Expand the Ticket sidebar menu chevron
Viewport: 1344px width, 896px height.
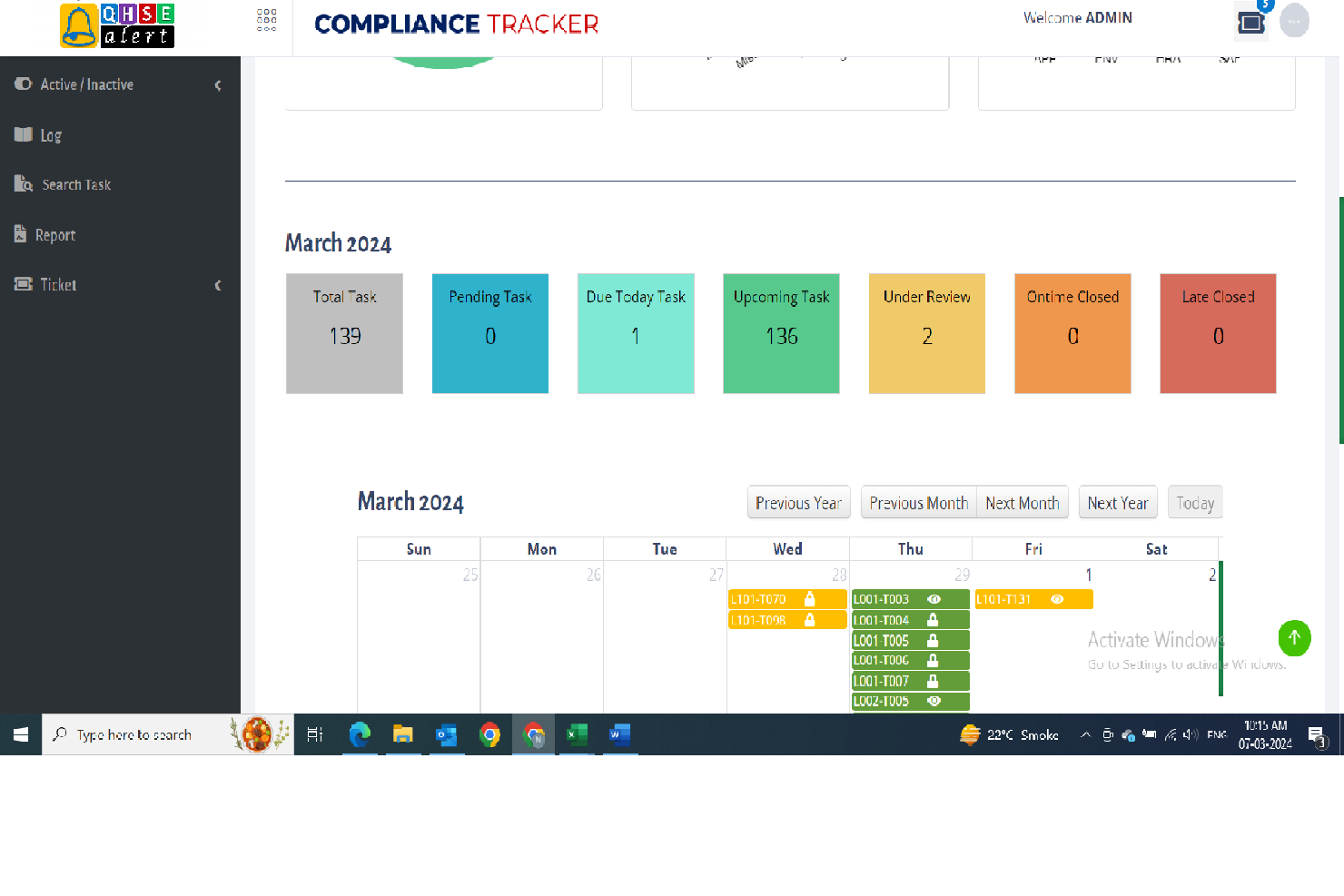pos(218,284)
